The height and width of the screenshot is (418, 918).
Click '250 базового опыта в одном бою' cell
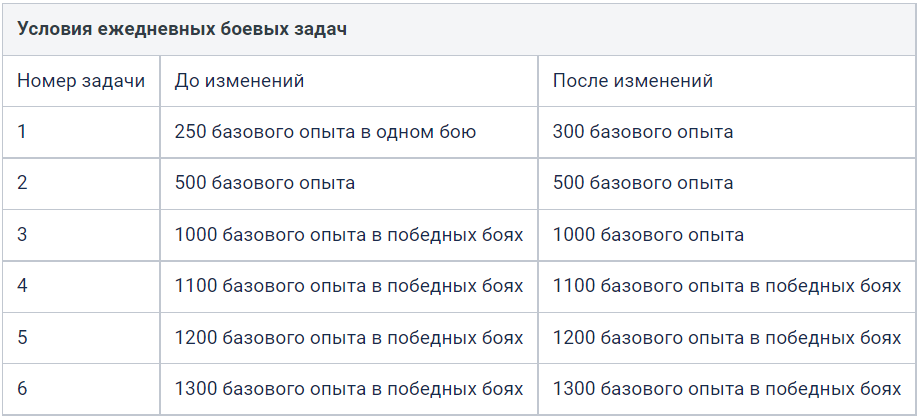[349, 132]
